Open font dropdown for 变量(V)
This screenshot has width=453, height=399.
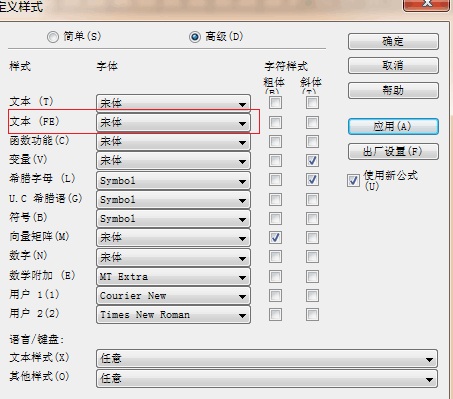(173, 161)
